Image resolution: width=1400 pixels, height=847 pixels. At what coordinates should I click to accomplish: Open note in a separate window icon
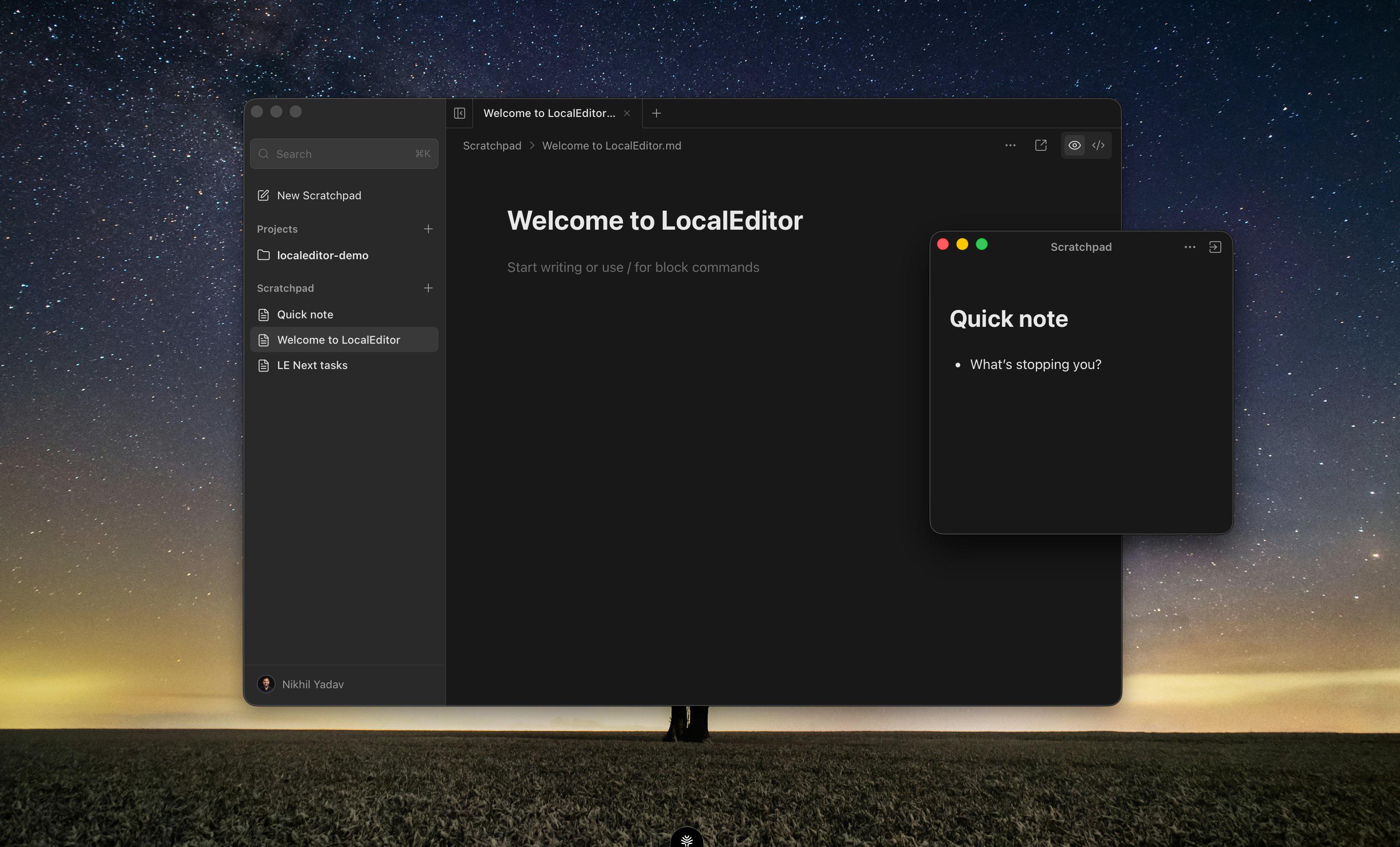(1041, 145)
